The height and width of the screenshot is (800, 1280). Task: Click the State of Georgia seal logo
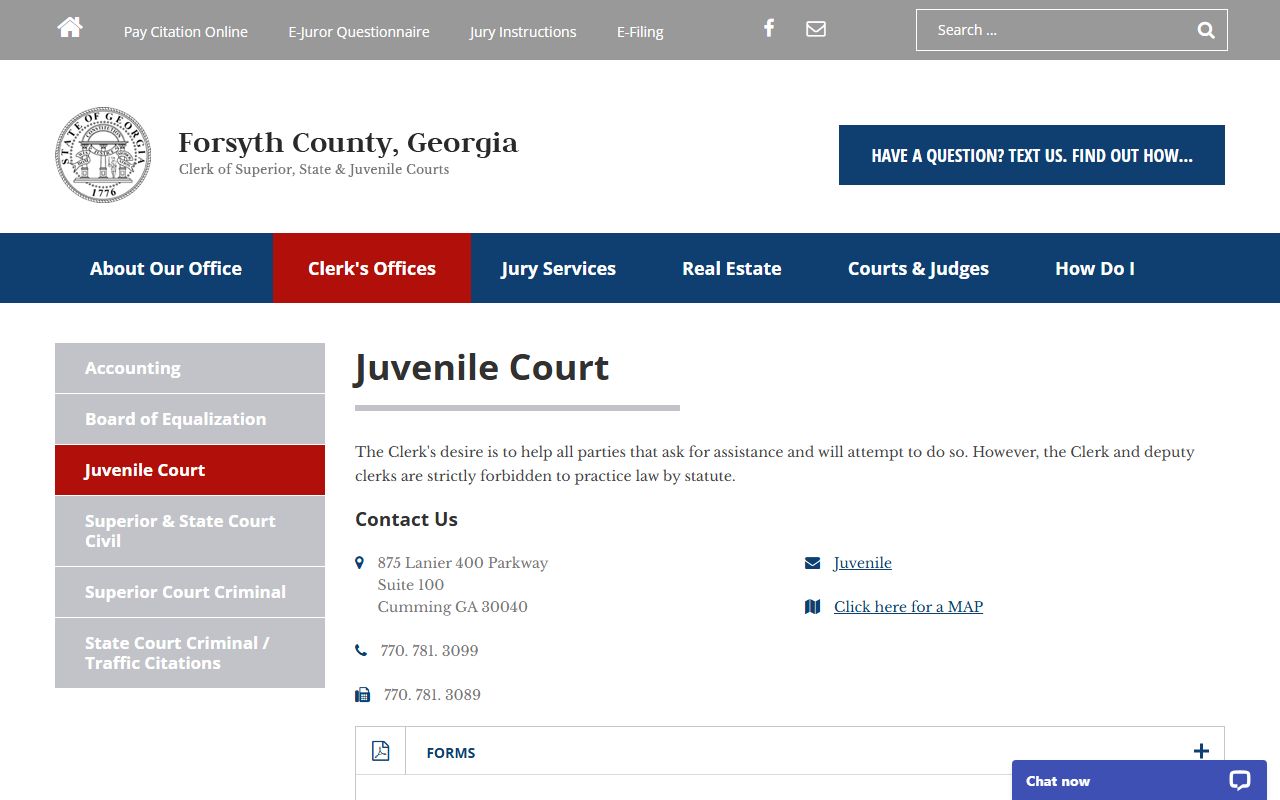tap(103, 155)
